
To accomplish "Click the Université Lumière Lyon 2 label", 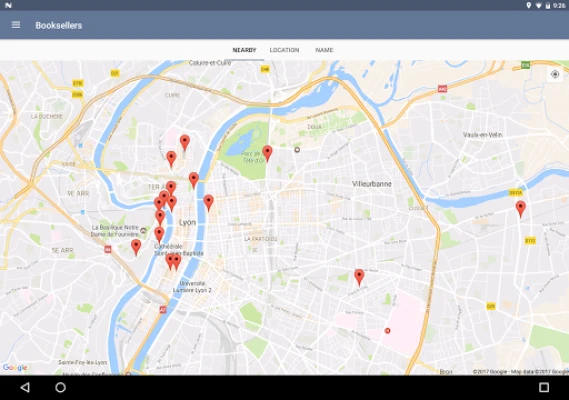I will click(x=192, y=286).
